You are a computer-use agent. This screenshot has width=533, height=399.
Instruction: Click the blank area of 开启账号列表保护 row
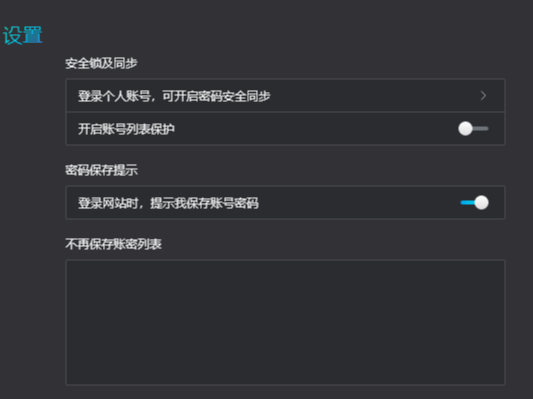(x=316, y=129)
